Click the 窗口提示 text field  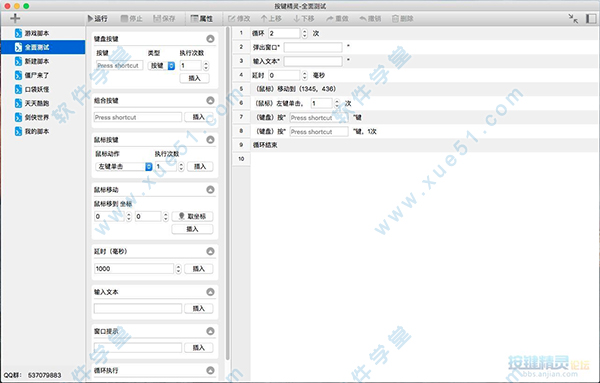coord(138,347)
